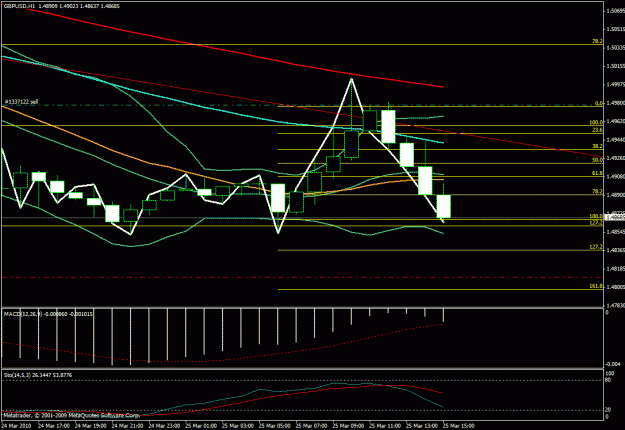Click the 25 Mar 05:00 time label
The image size is (625, 430).
[x=274, y=426]
